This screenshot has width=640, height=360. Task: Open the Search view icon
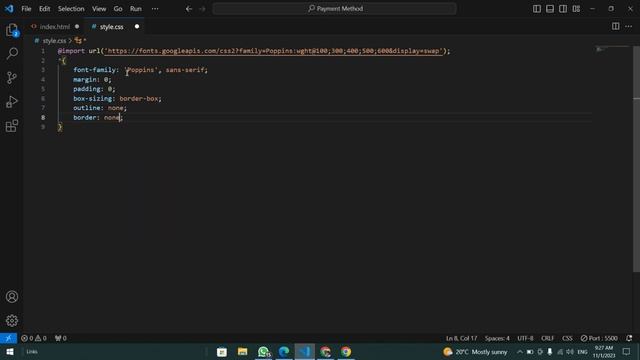(x=12, y=53)
